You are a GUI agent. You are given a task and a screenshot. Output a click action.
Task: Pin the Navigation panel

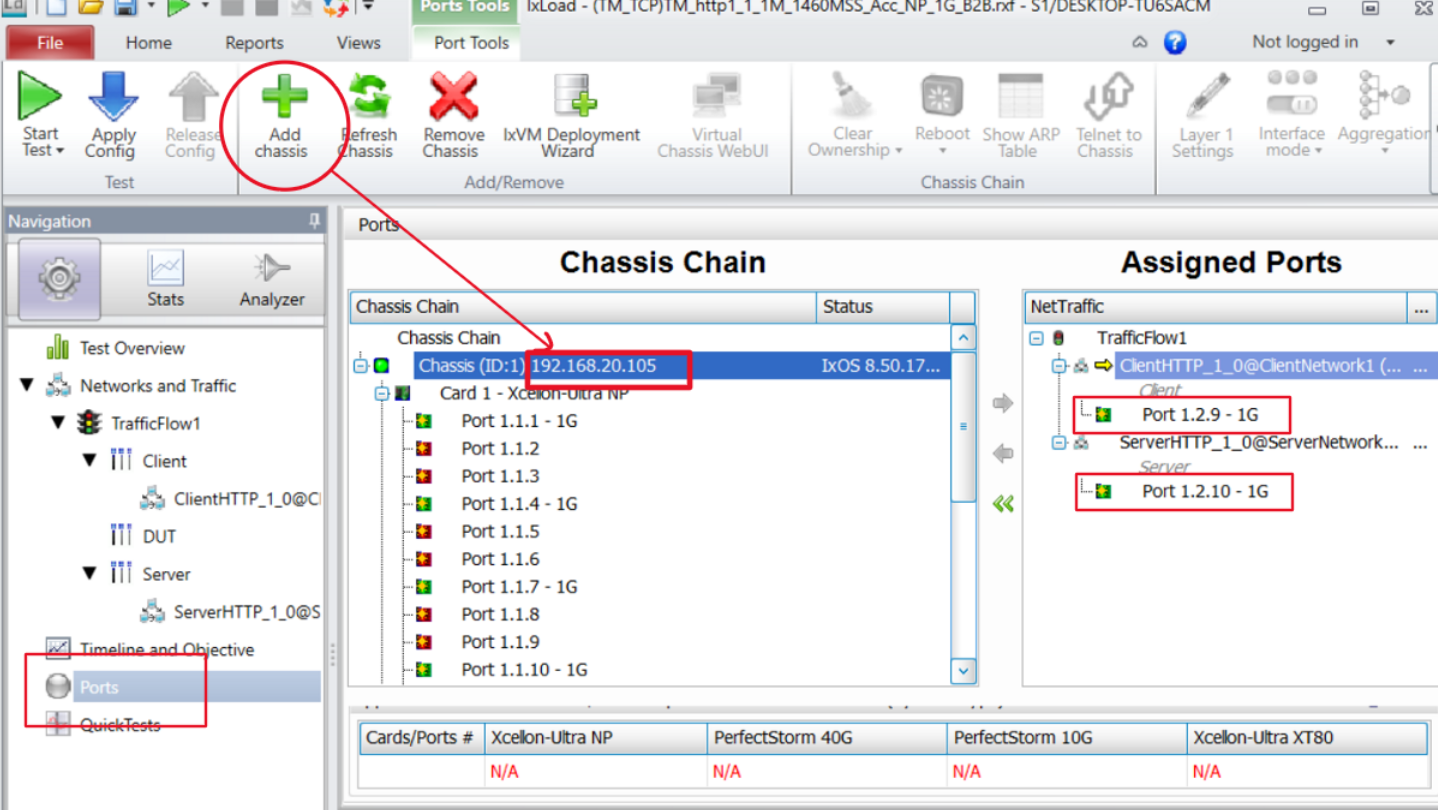point(315,221)
